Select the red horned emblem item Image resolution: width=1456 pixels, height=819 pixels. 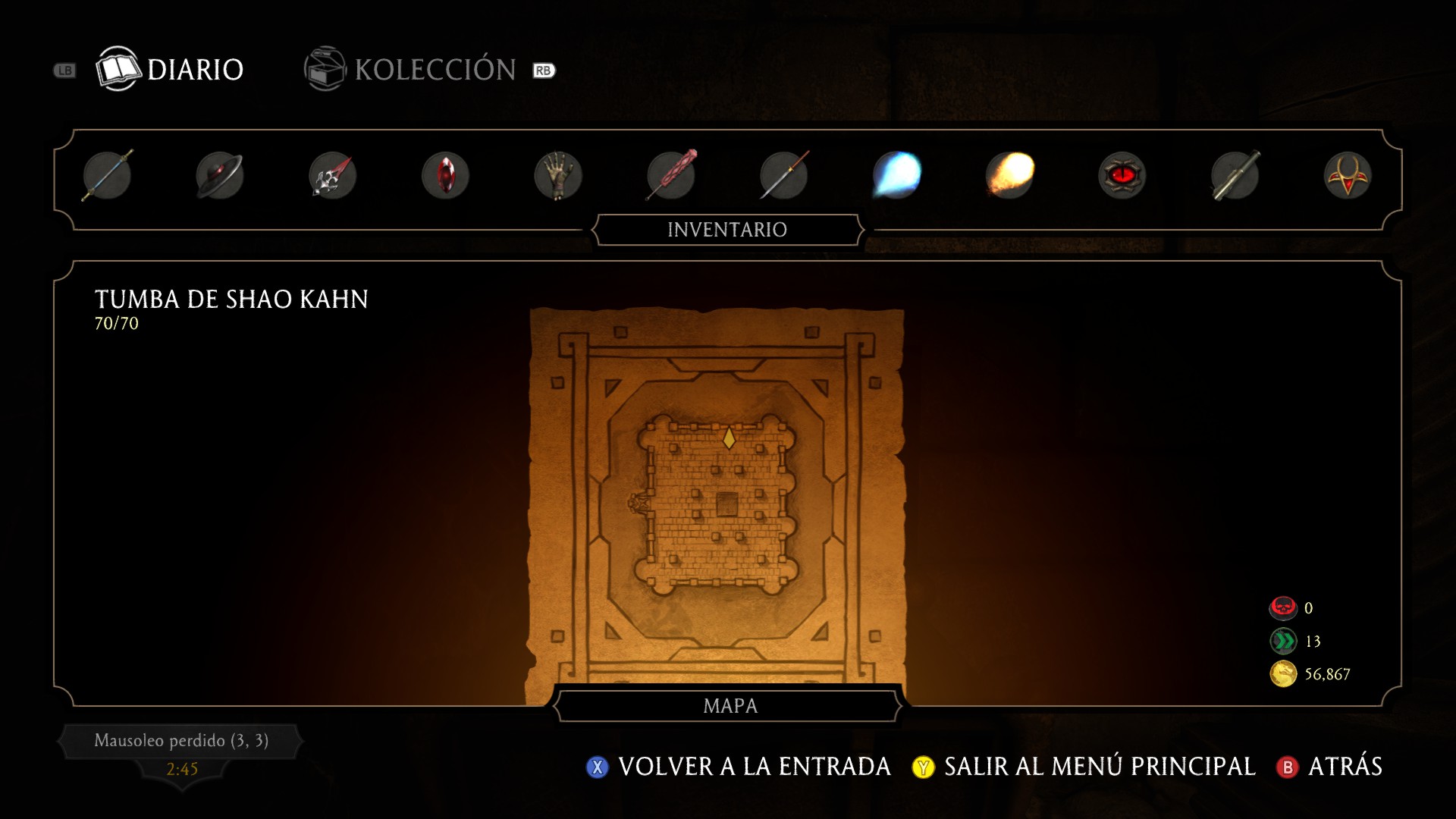pyautogui.click(x=1348, y=175)
